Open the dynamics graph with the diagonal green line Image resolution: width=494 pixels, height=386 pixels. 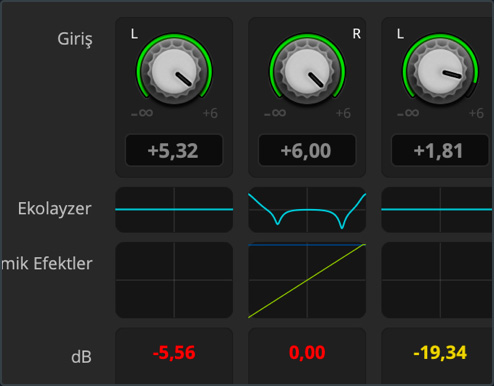click(x=307, y=280)
